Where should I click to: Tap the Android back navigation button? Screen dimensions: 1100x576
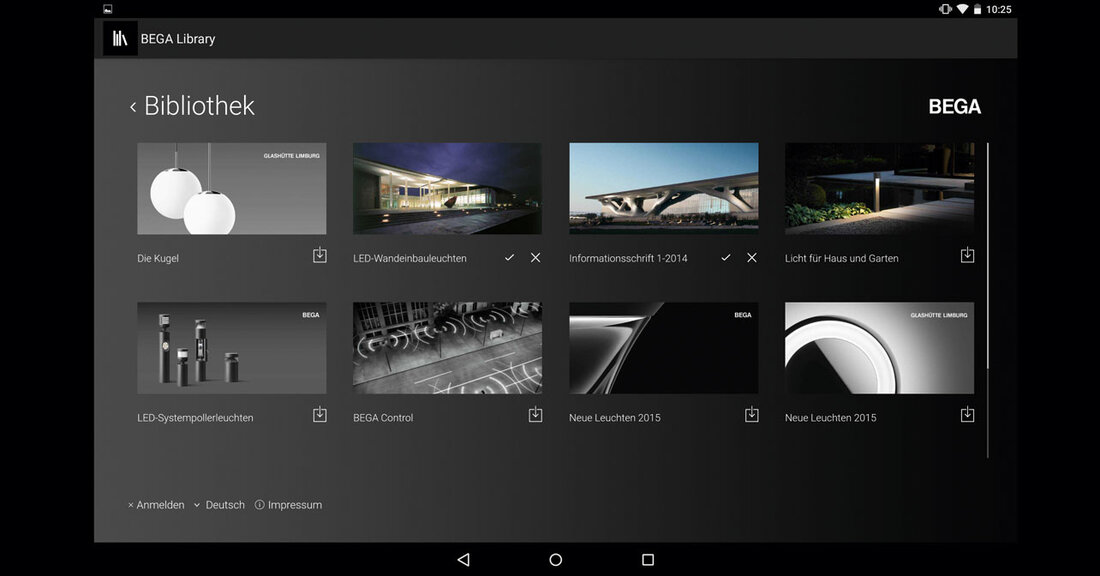(x=464, y=559)
